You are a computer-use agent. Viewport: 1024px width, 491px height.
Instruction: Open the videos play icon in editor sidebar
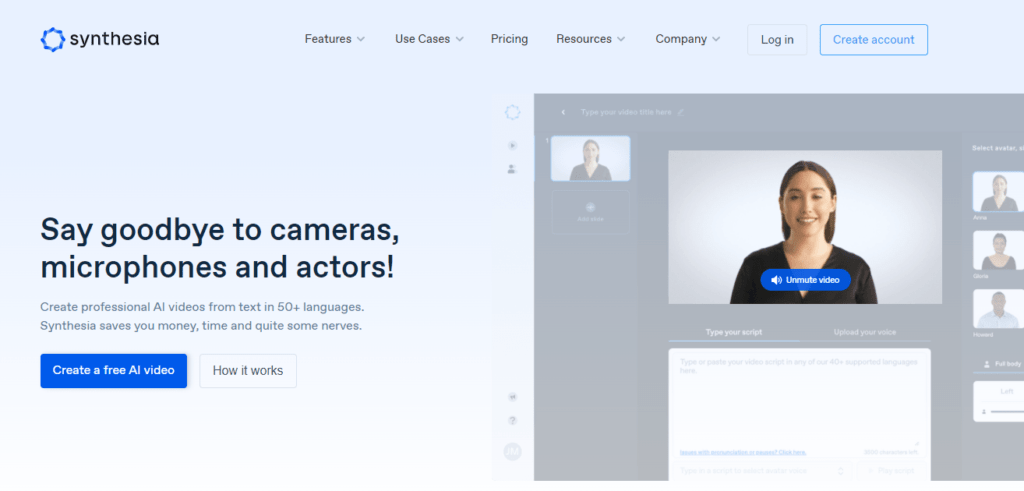click(x=513, y=146)
